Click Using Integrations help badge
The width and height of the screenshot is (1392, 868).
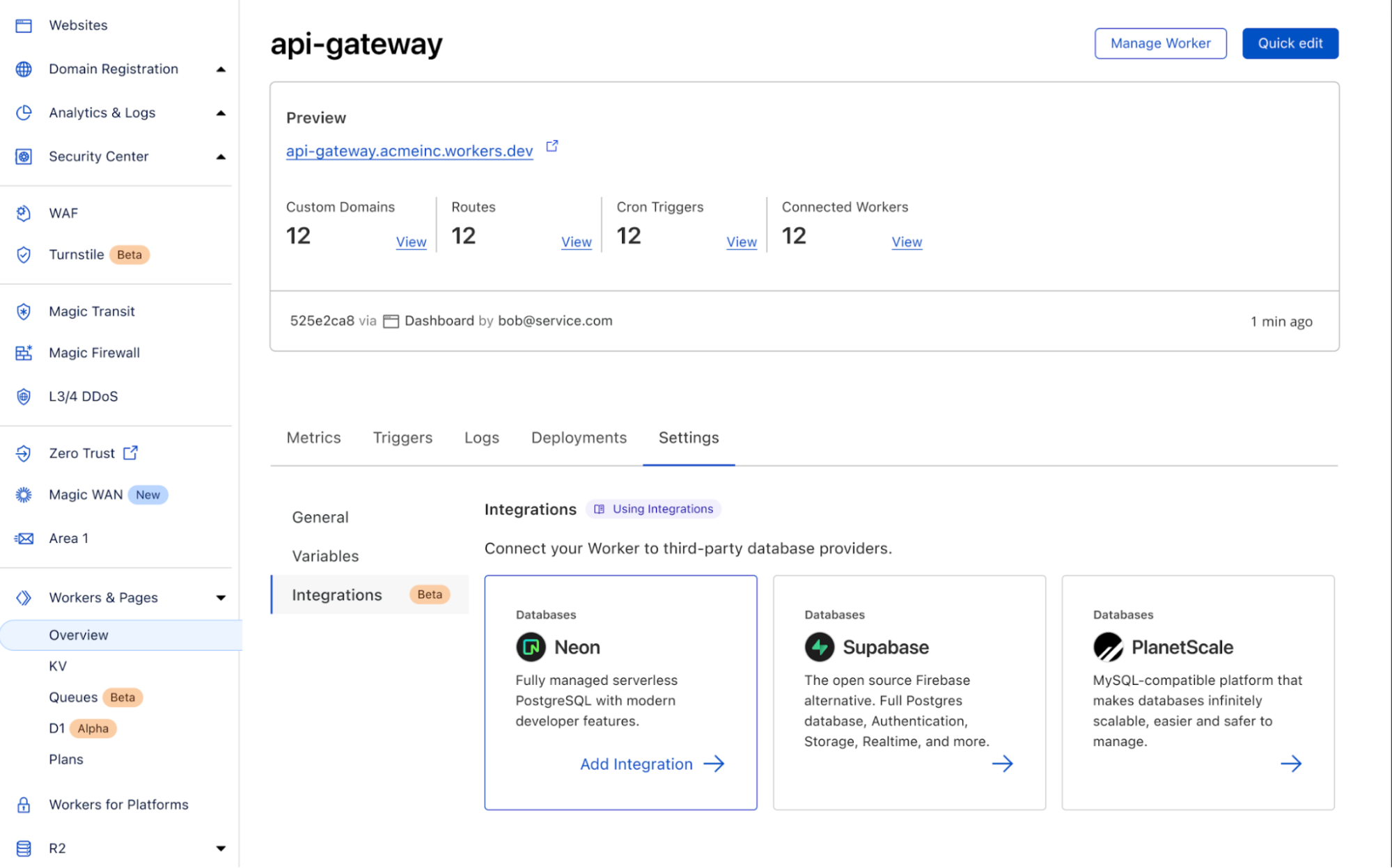(654, 508)
